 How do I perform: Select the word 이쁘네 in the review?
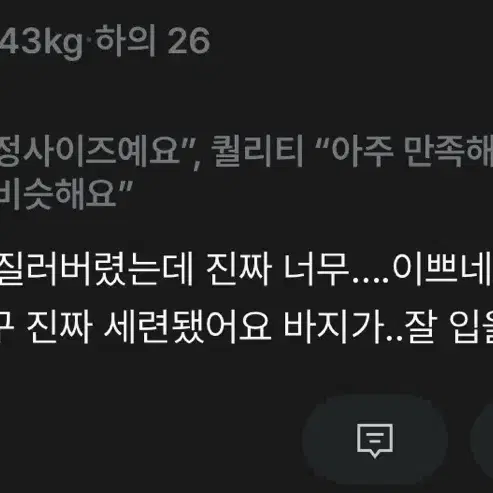coord(443,269)
